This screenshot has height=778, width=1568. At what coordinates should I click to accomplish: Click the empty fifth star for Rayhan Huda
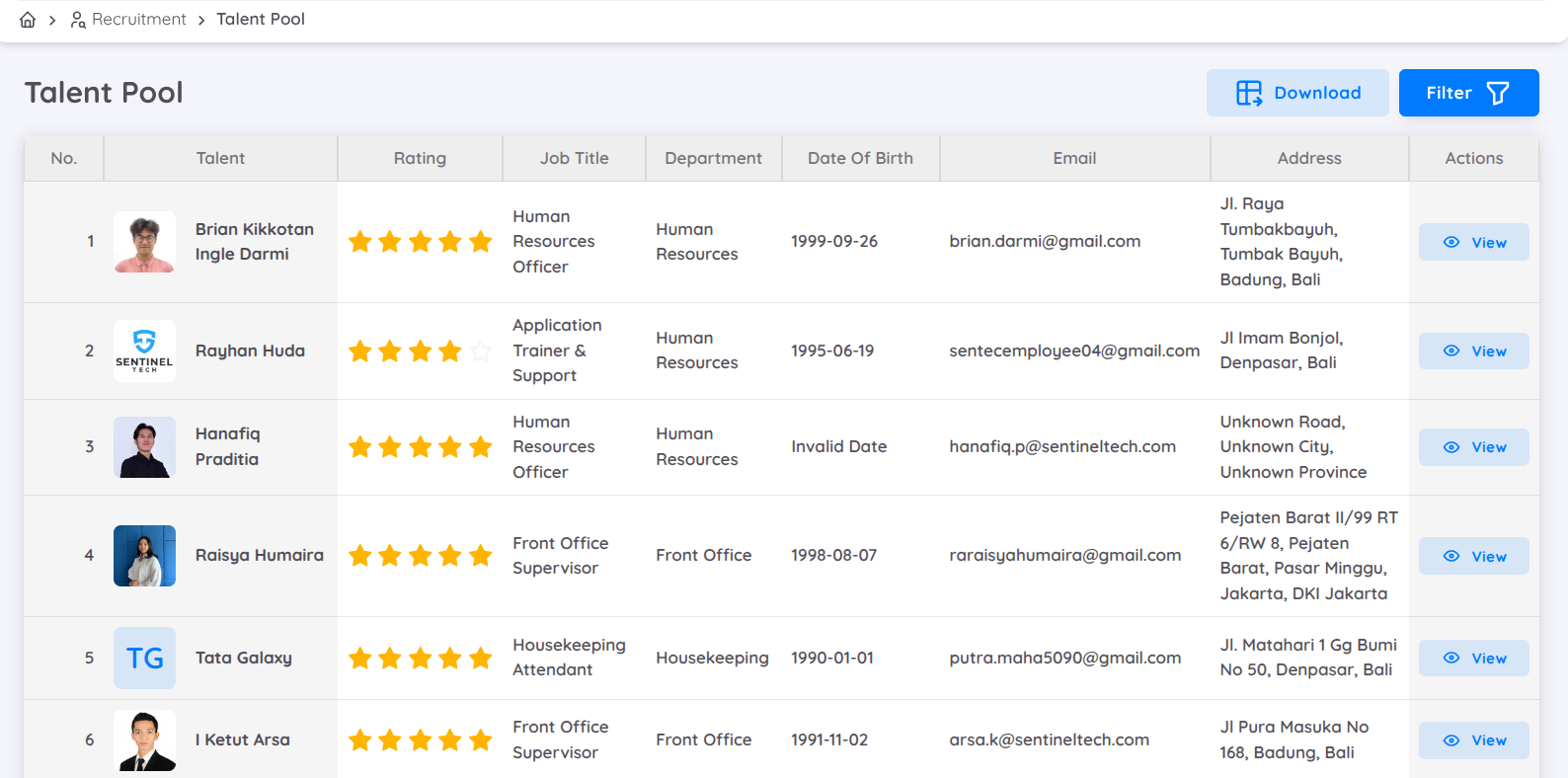(481, 351)
